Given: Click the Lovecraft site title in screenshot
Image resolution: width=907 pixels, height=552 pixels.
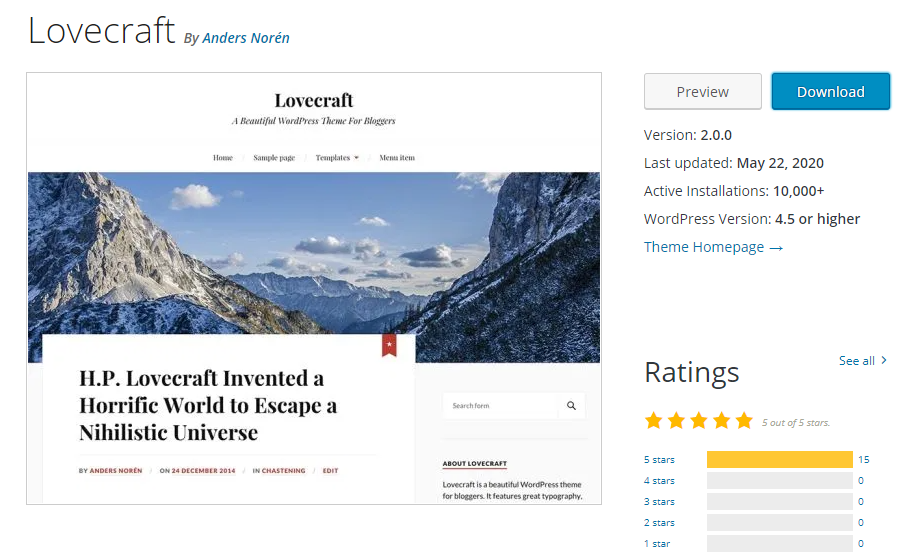Looking at the screenshot, I should point(314,100).
